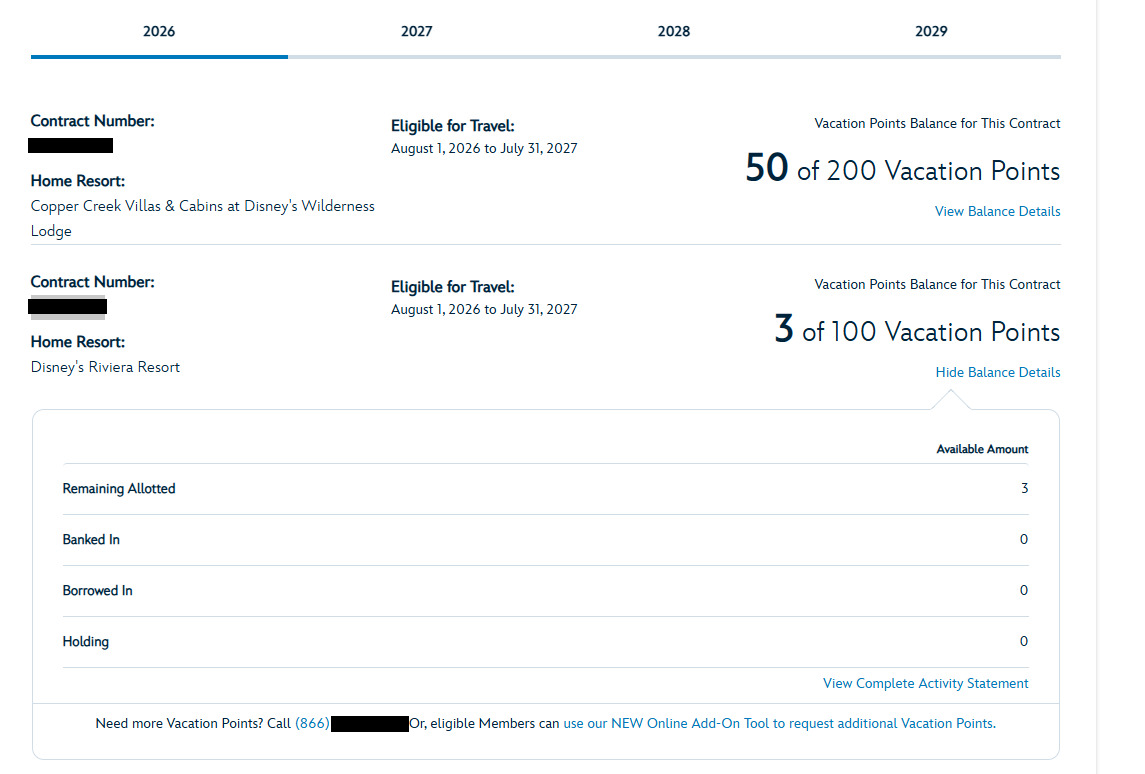
Task: Click the Banked In row label
Action: 91,540
